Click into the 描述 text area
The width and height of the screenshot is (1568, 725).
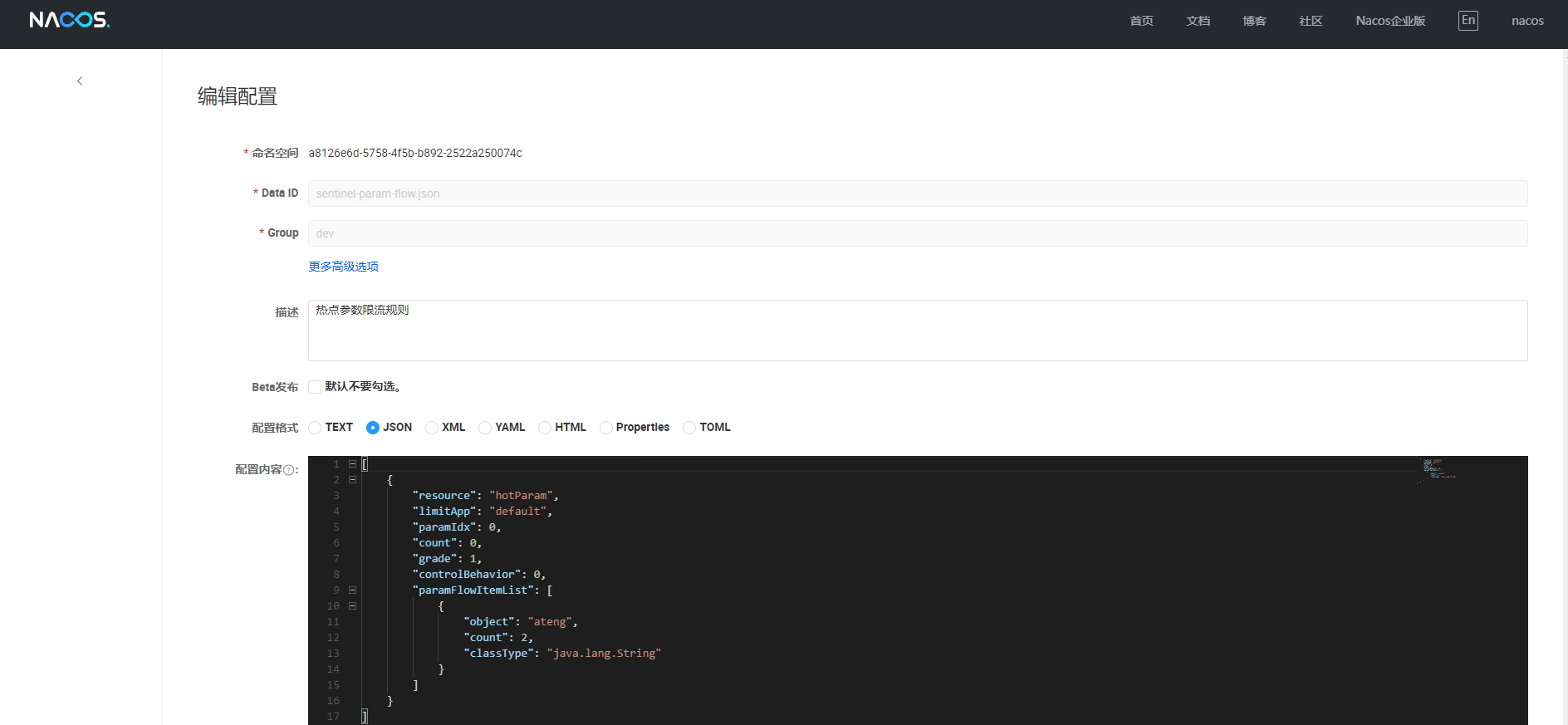[917, 331]
